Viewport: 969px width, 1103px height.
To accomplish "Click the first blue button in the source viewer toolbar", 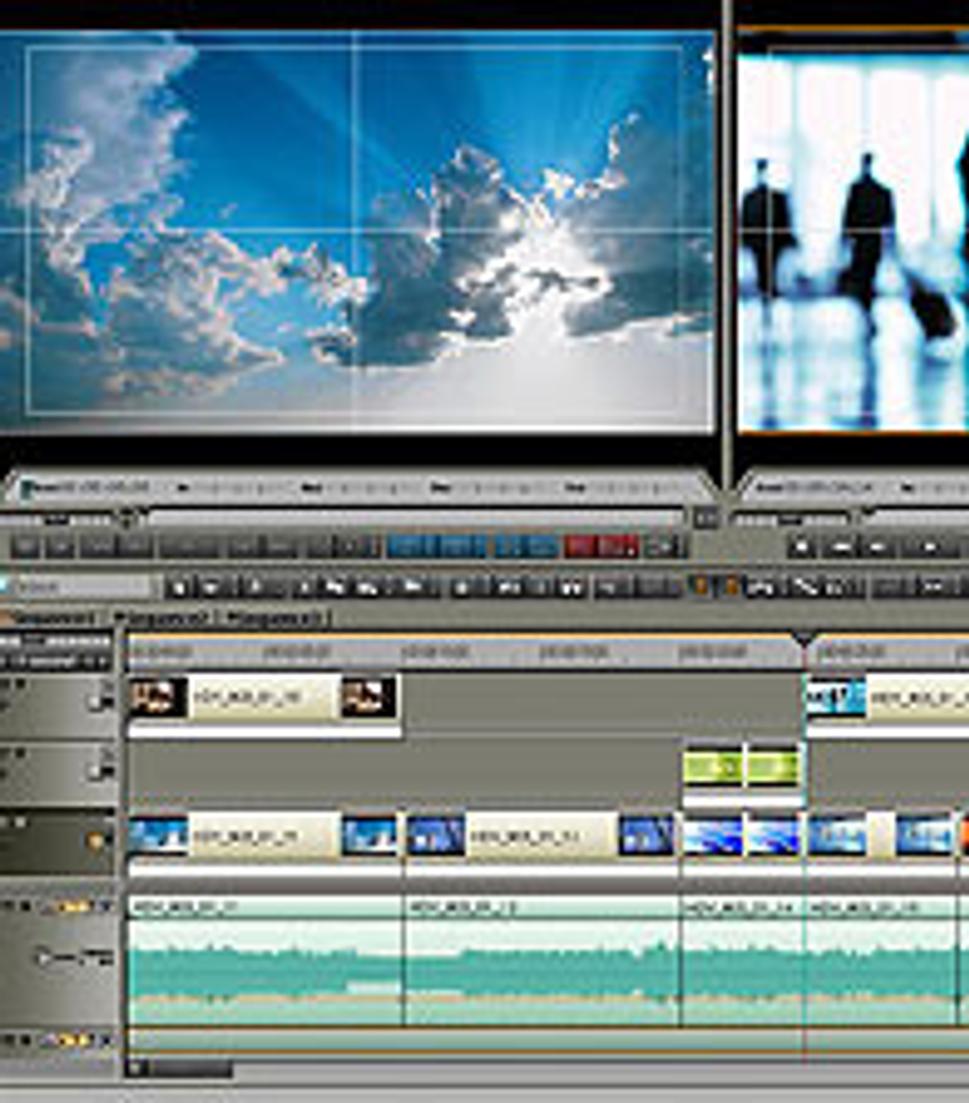I will (411, 547).
